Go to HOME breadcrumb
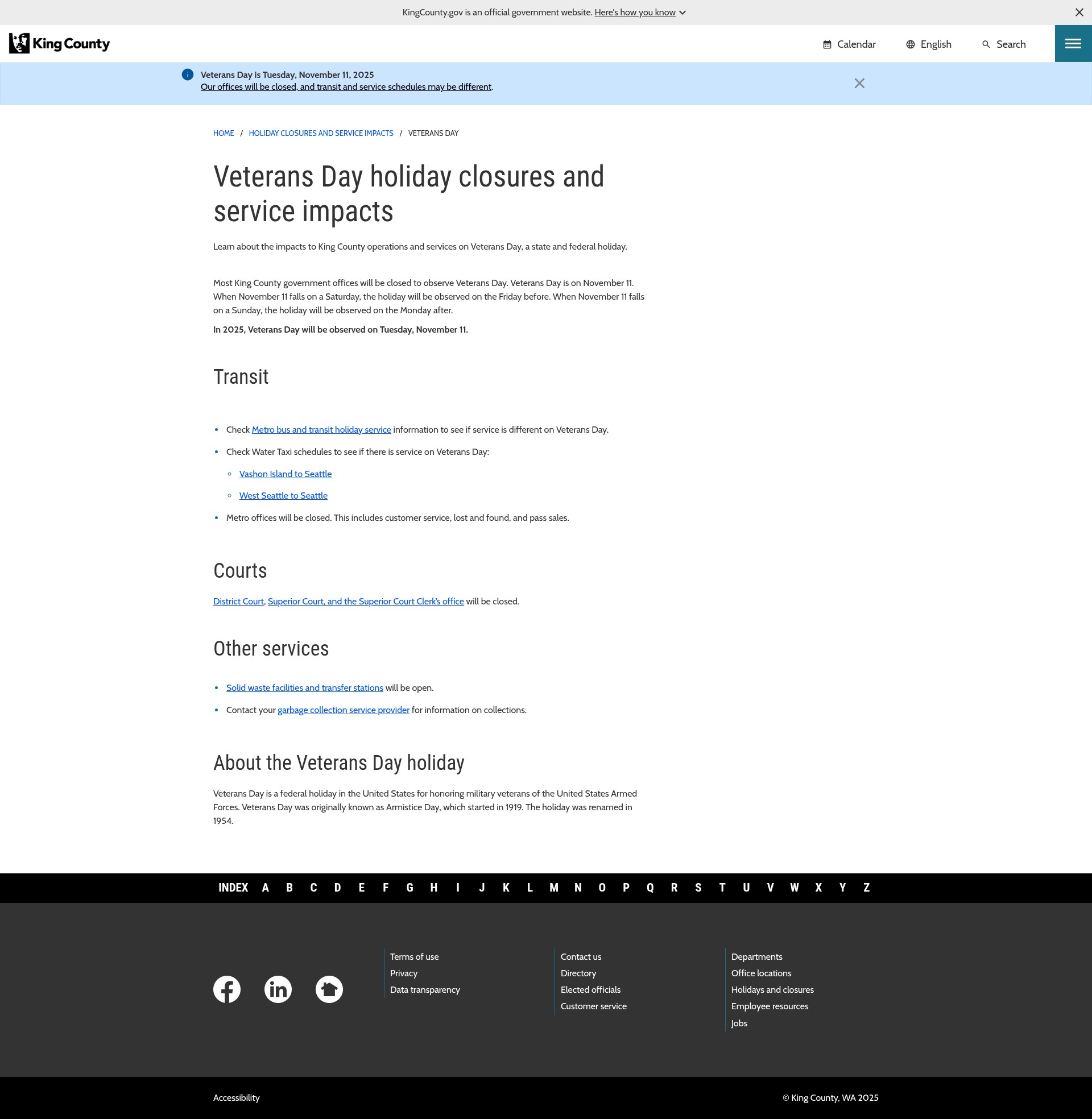 [x=224, y=133]
